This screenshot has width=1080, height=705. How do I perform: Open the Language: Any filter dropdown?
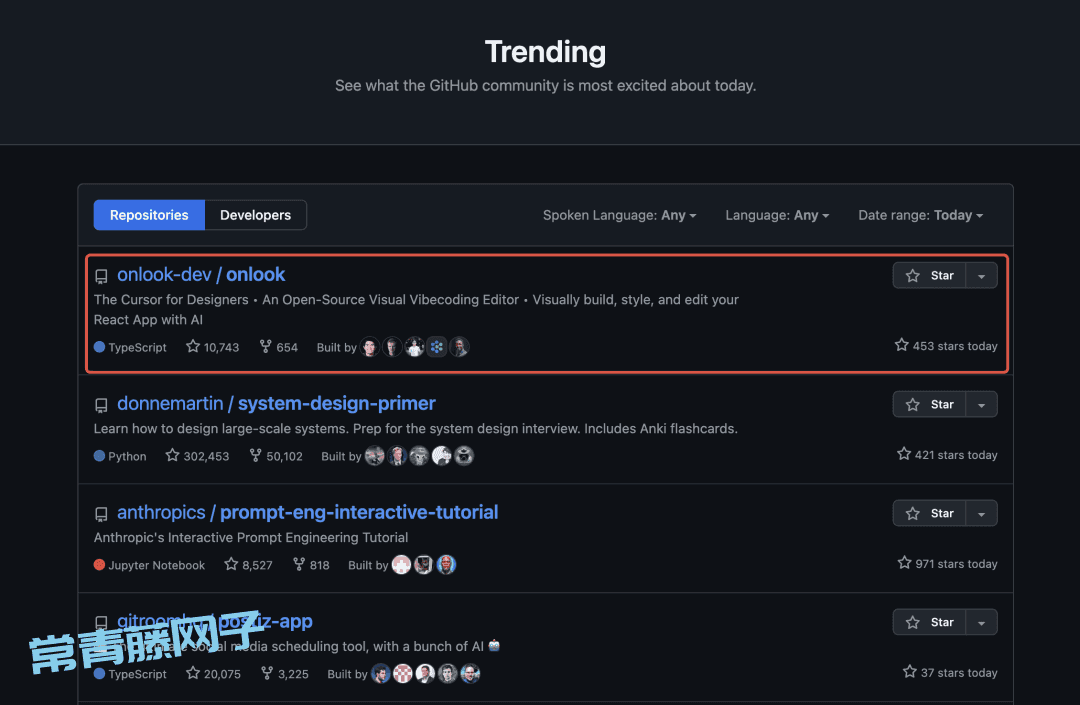pyautogui.click(x=777, y=215)
